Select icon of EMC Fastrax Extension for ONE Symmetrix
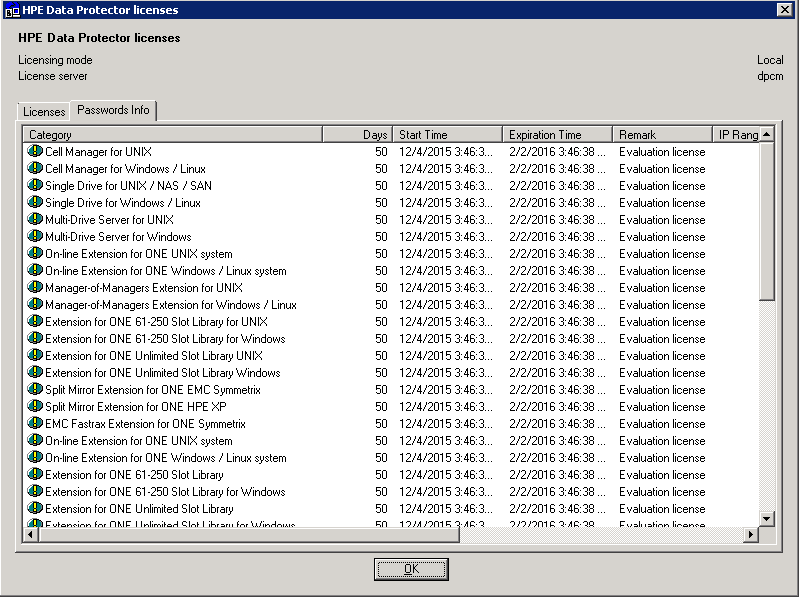Image resolution: width=799 pixels, height=597 pixels. (x=35, y=423)
